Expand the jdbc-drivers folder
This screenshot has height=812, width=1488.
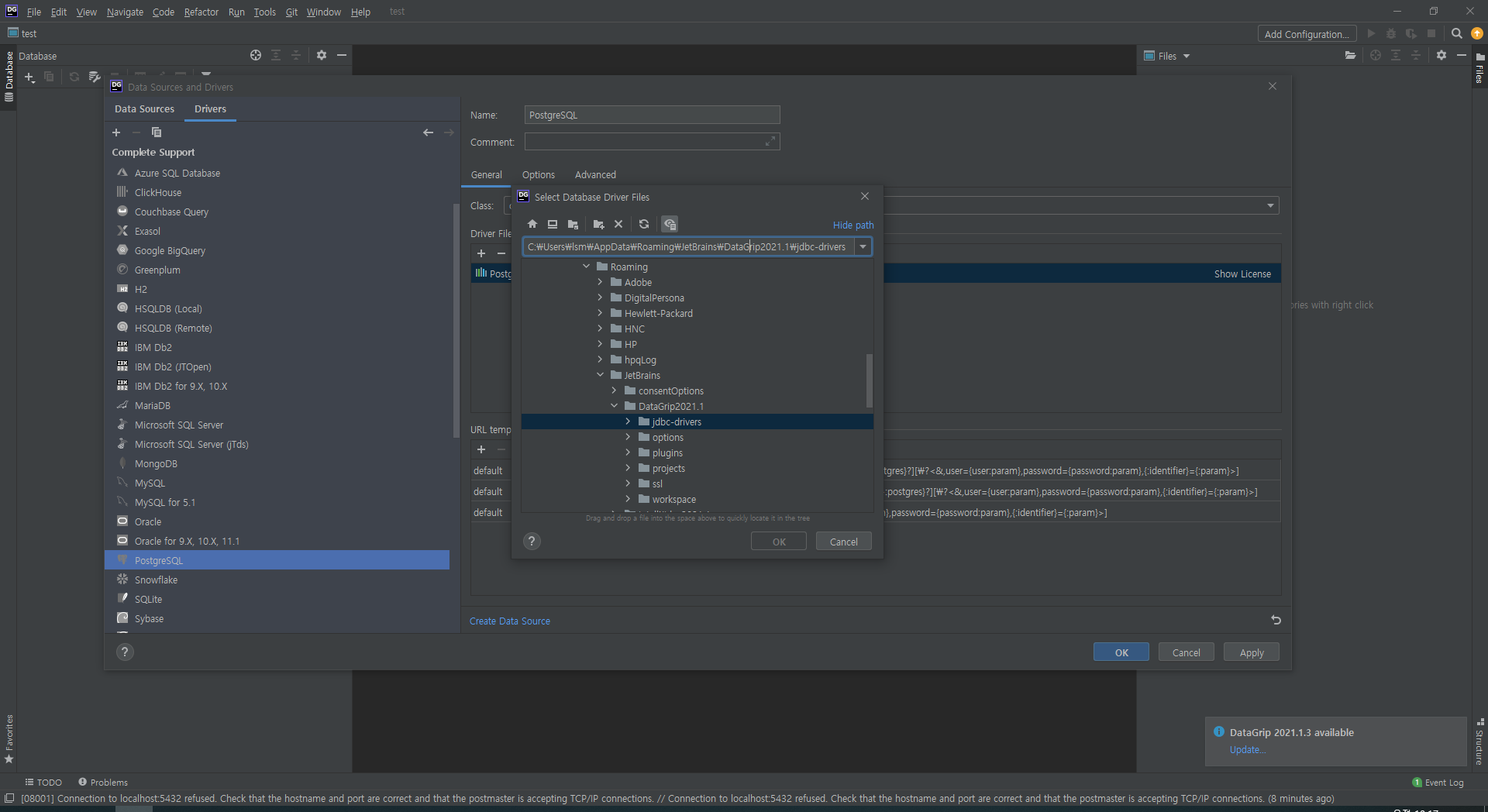628,421
